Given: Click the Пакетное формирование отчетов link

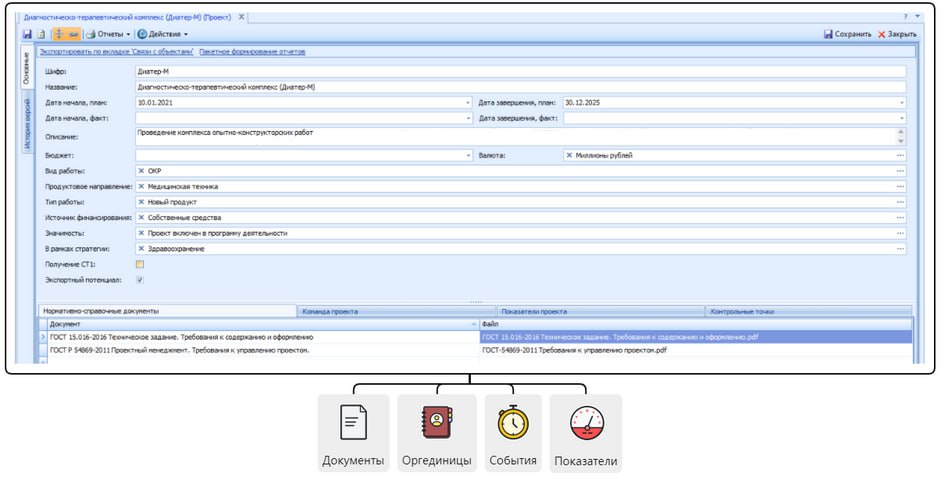Looking at the screenshot, I should (x=252, y=51).
